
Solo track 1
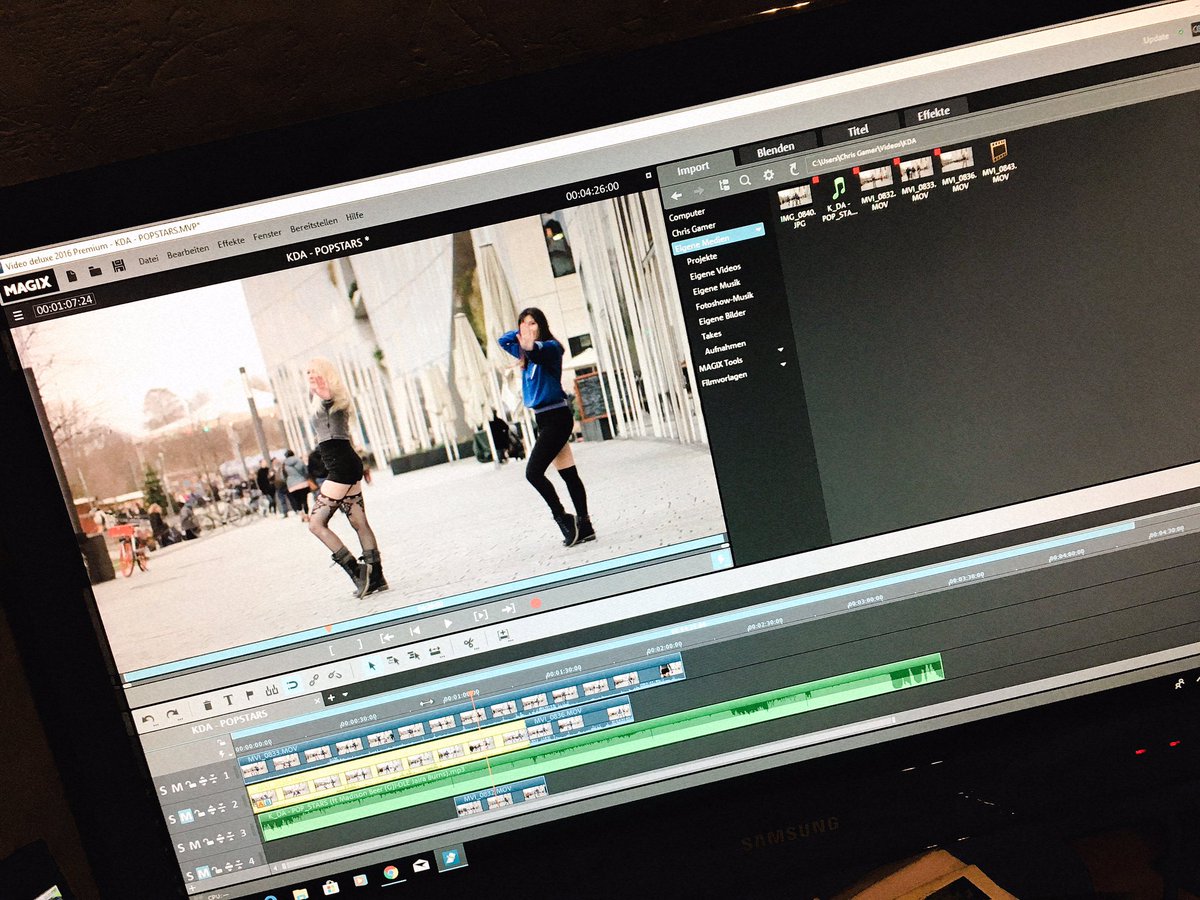point(163,790)
